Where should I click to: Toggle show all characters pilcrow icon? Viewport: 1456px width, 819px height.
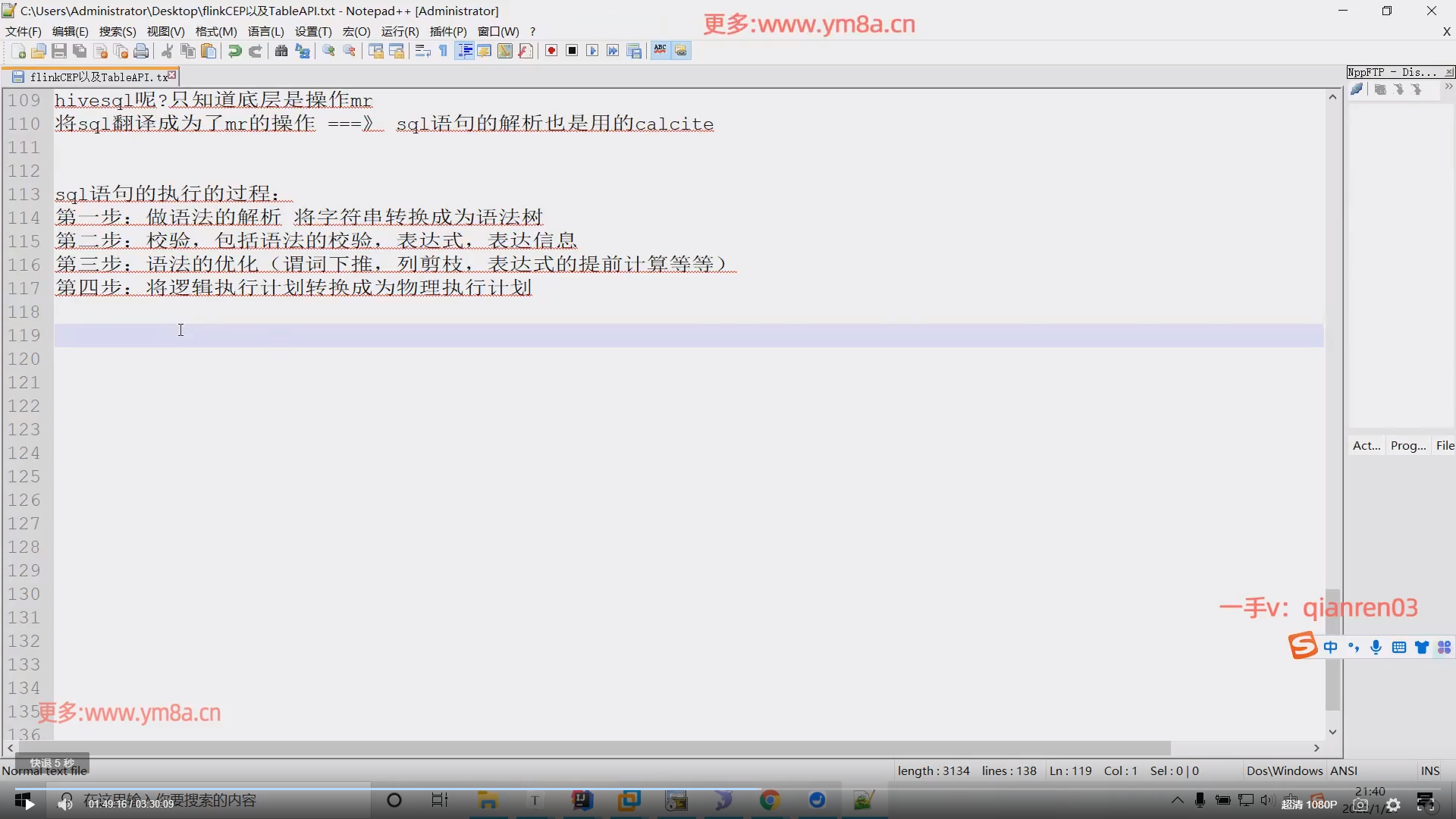click(x=444, y=51)
